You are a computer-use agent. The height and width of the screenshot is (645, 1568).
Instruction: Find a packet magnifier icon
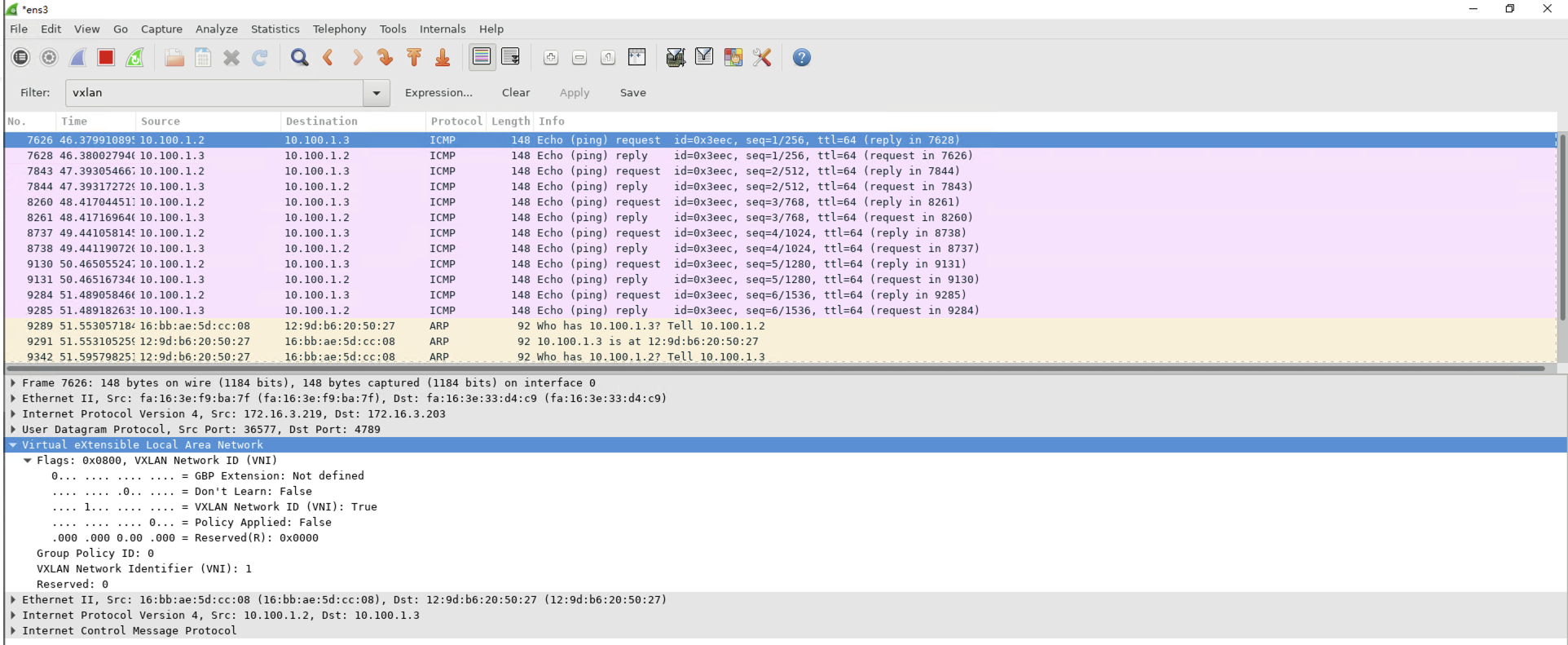[x=300, y=57]
